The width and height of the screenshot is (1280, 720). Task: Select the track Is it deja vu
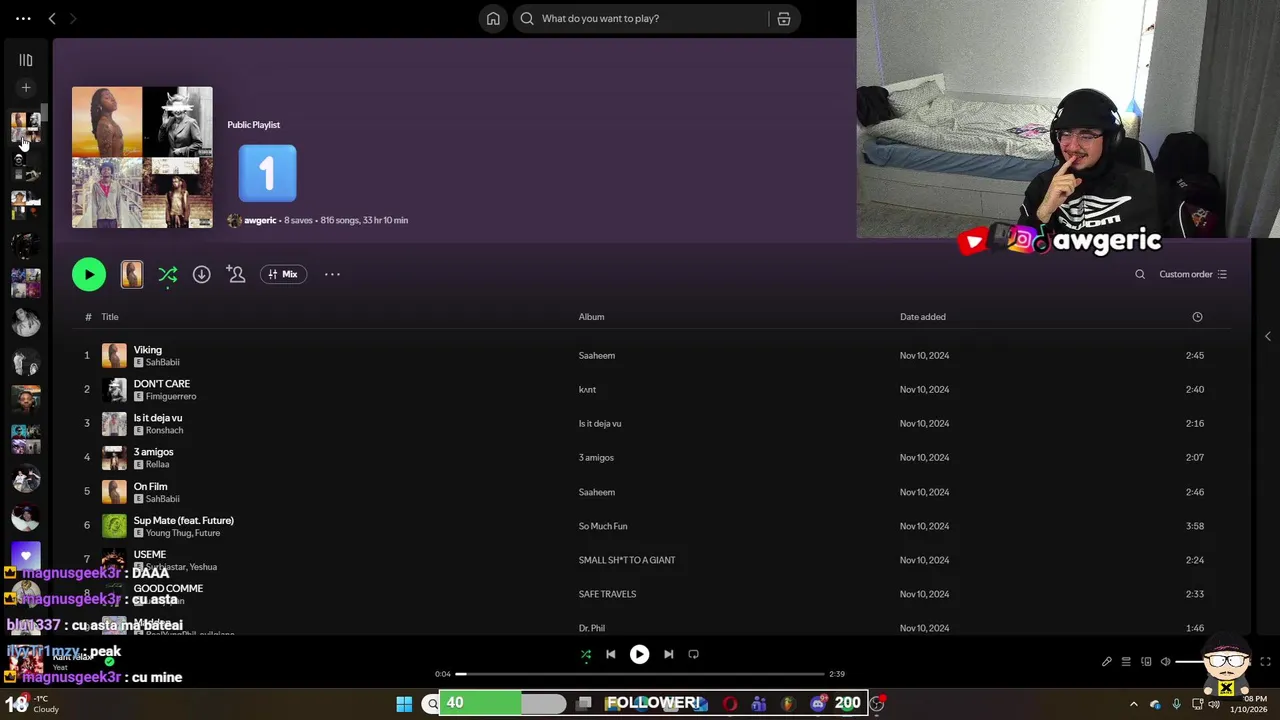158,418
